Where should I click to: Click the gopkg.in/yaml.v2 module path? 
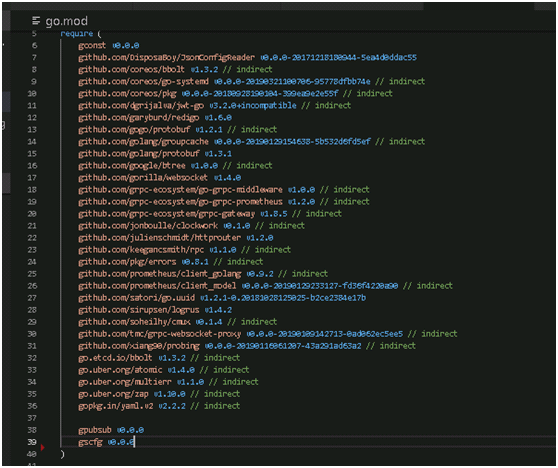[x=116, y=406]
